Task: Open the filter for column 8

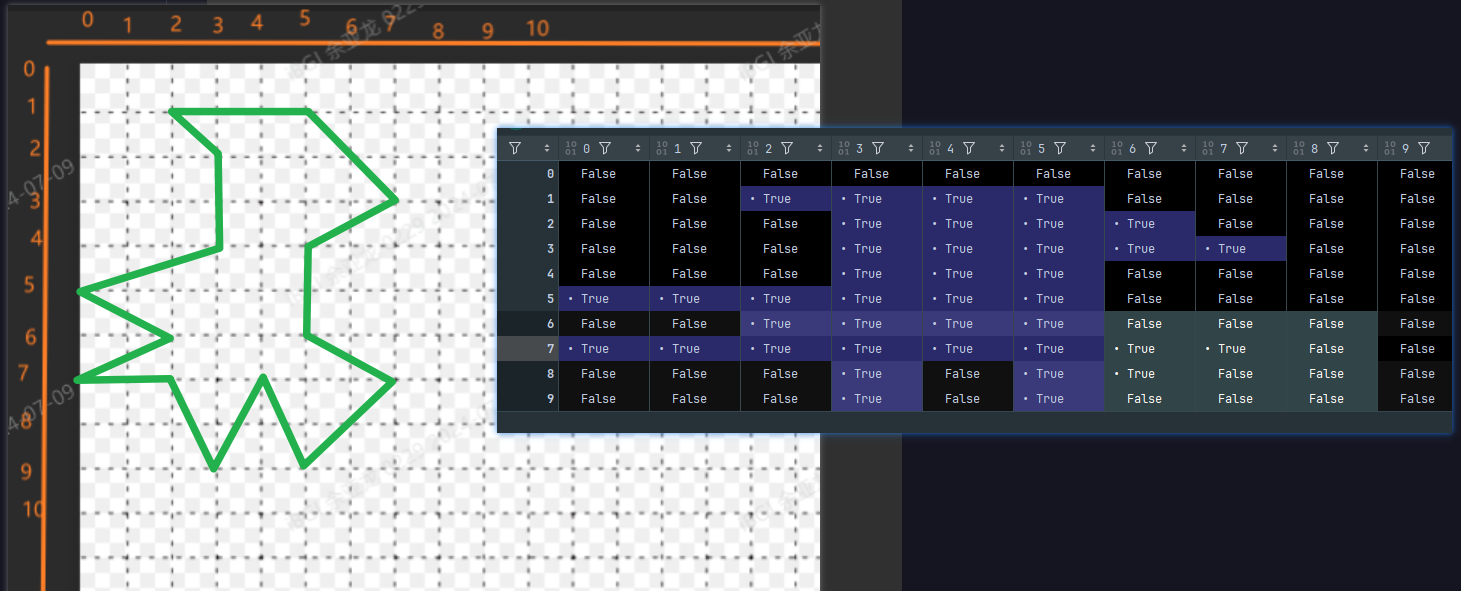Action: 1333,148
